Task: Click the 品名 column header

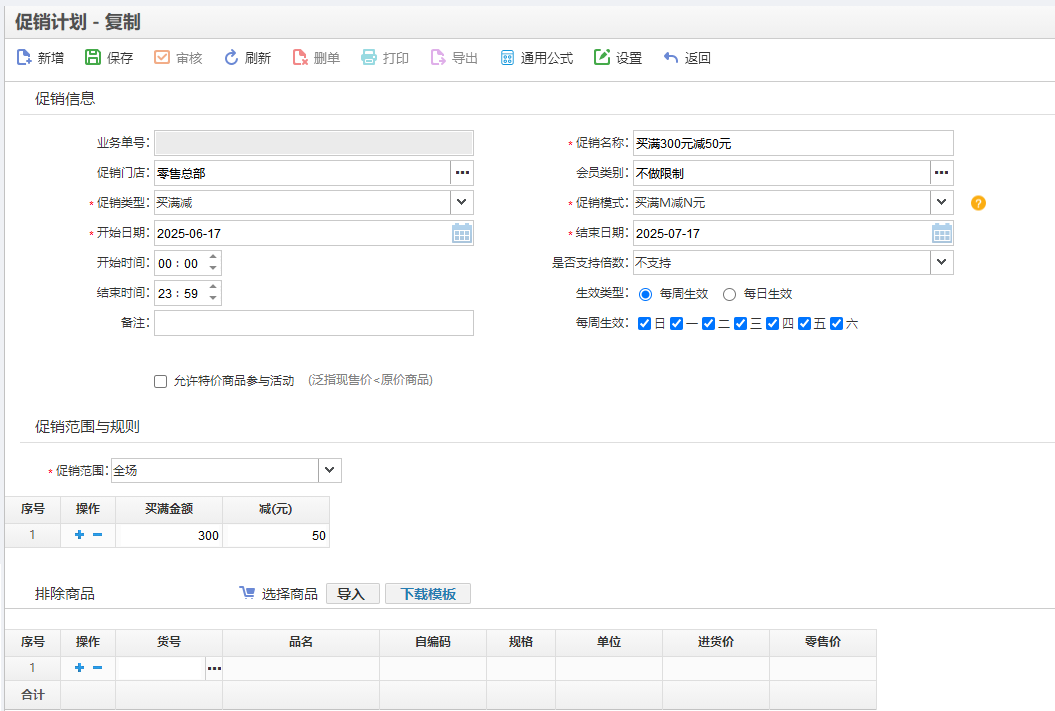Action: [301, 642]
